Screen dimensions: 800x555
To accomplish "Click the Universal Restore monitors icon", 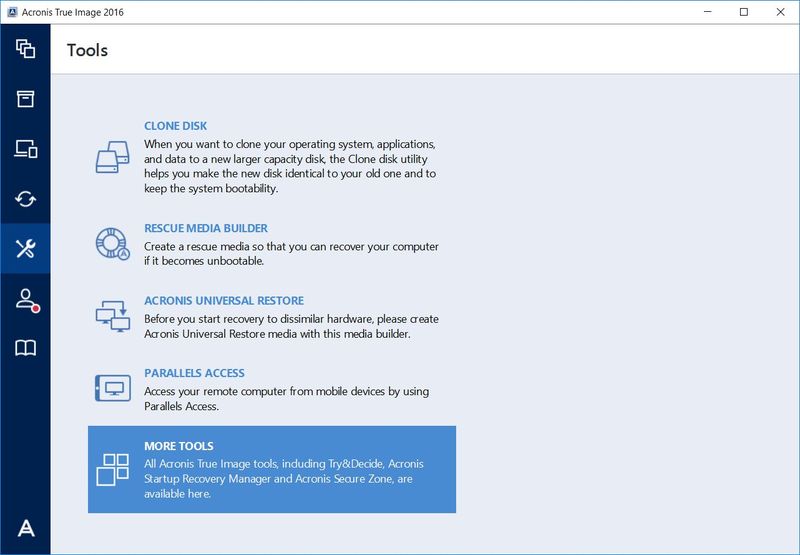I will tap(112, 314).
